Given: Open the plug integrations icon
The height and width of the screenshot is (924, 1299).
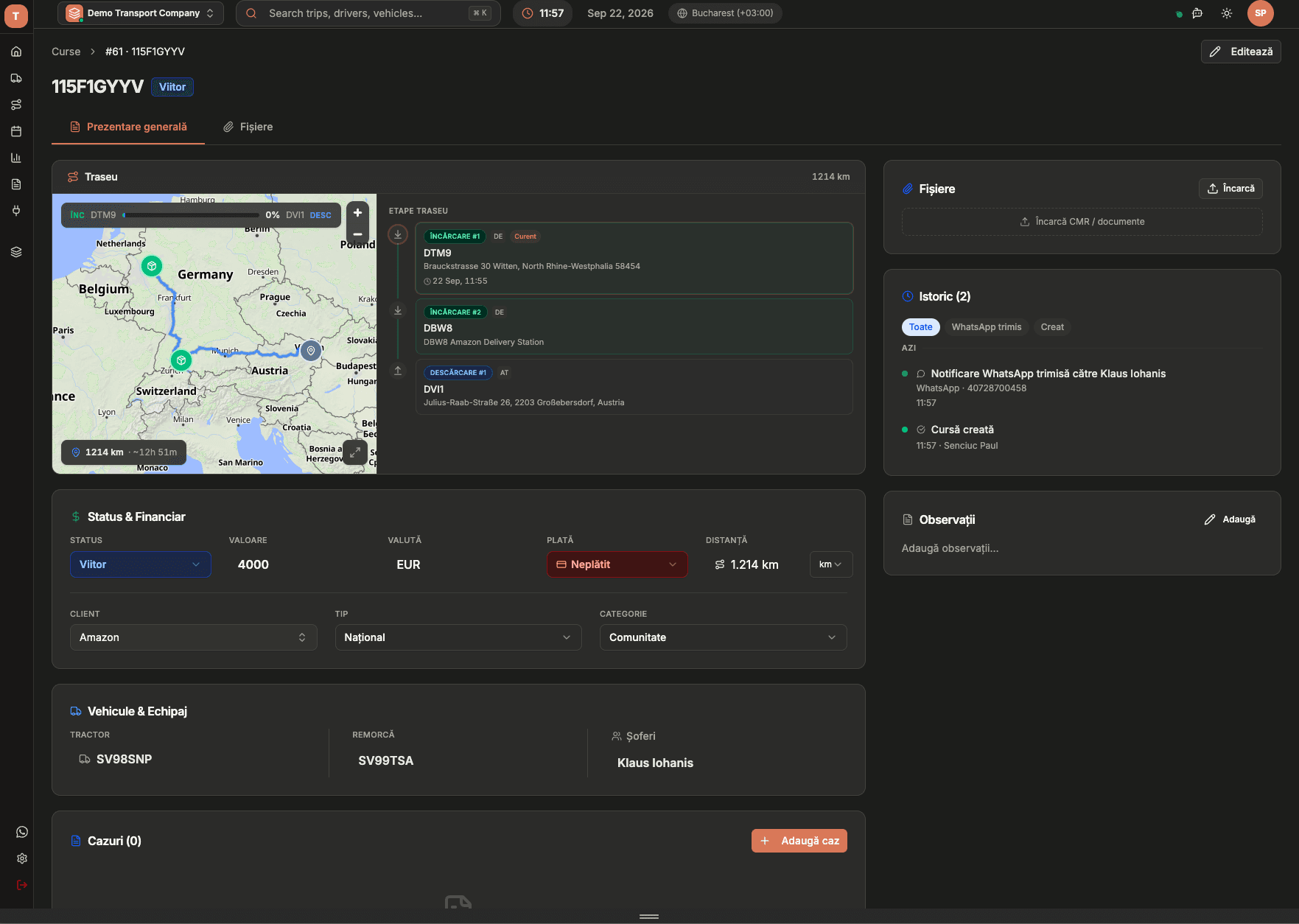Looking at the screenshot, I should pos(16,211).
